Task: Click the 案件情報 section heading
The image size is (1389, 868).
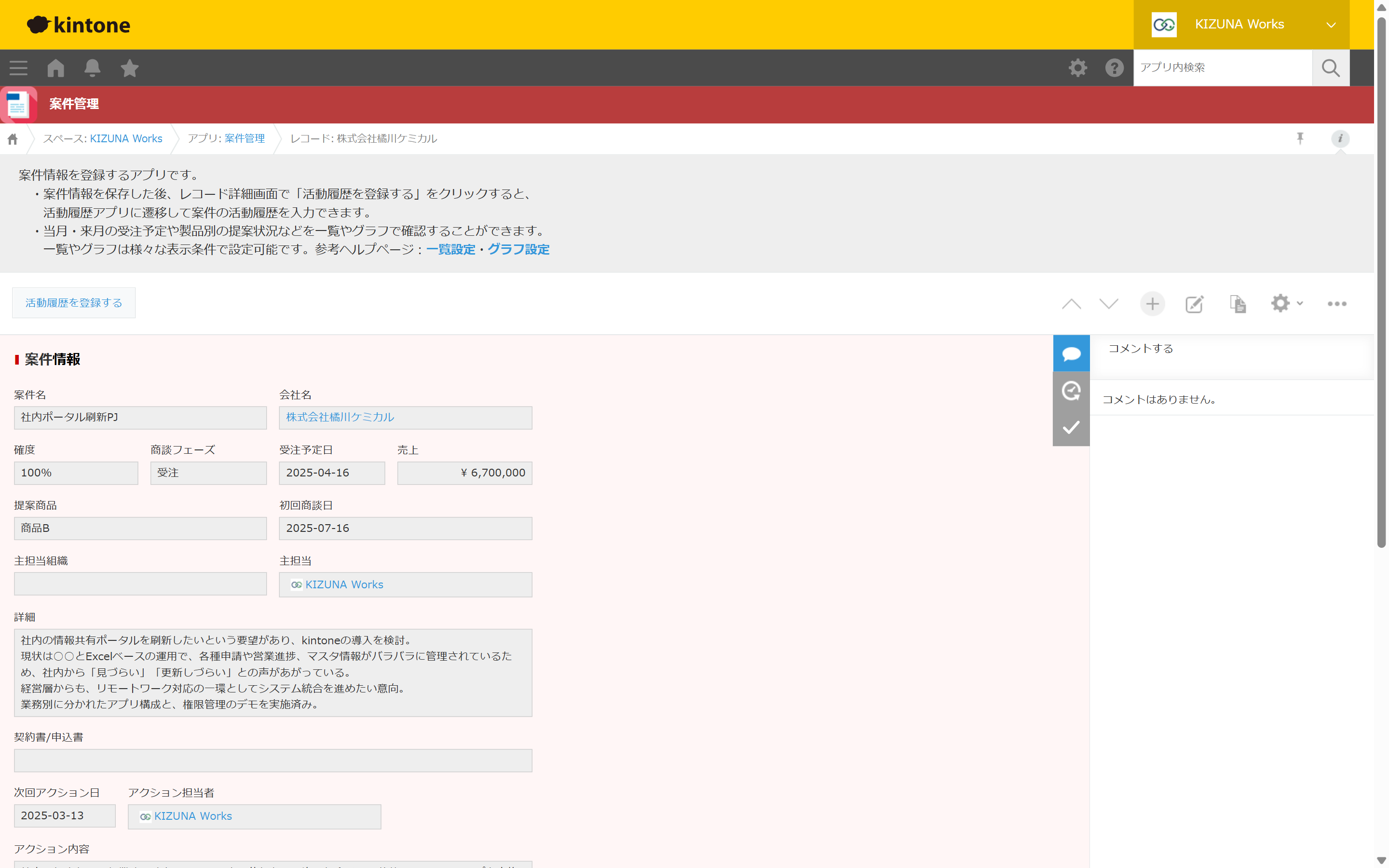Action: (52, 359)
